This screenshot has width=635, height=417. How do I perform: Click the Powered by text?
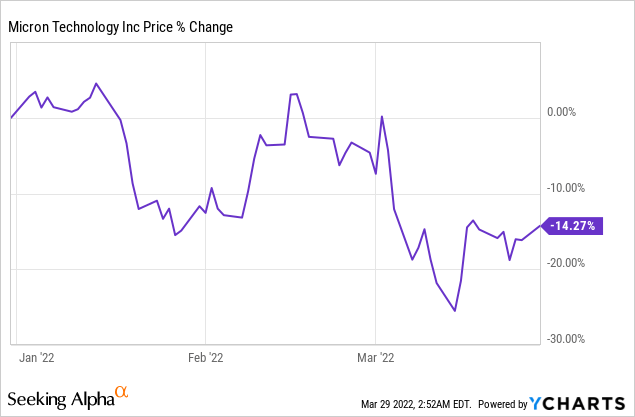[x=501, y=404]
